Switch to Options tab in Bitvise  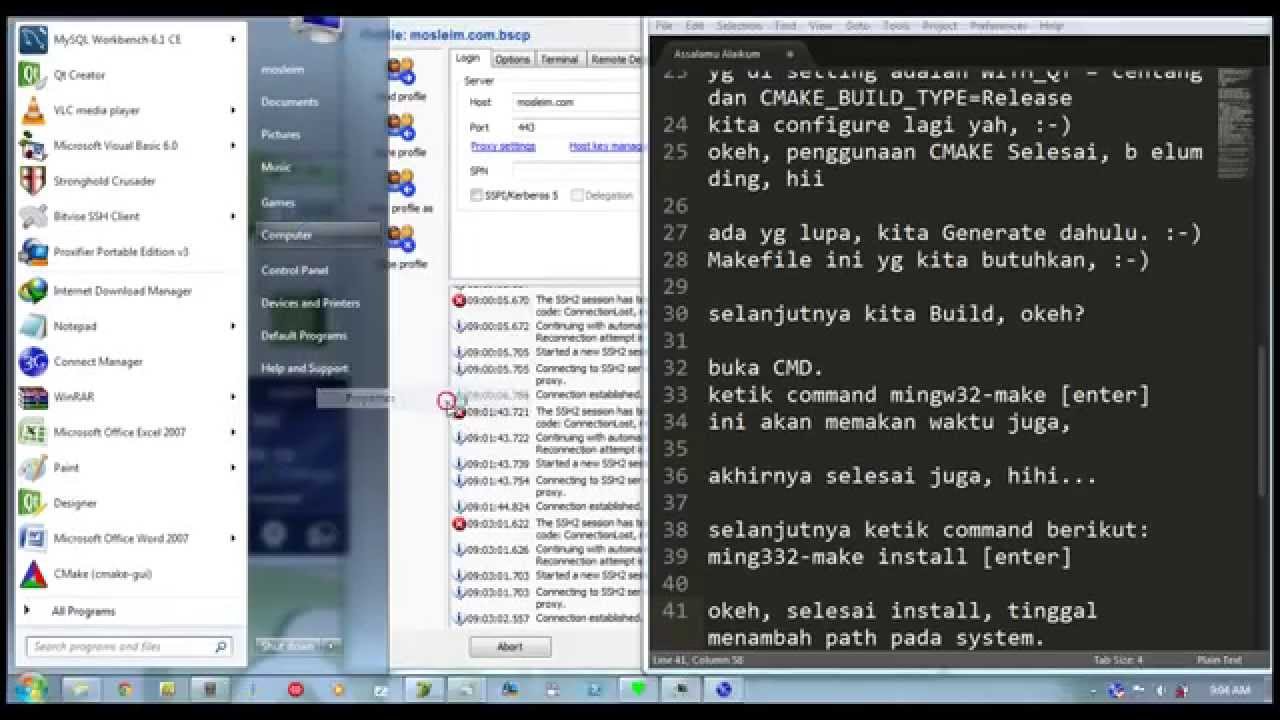tap(512, 59)
